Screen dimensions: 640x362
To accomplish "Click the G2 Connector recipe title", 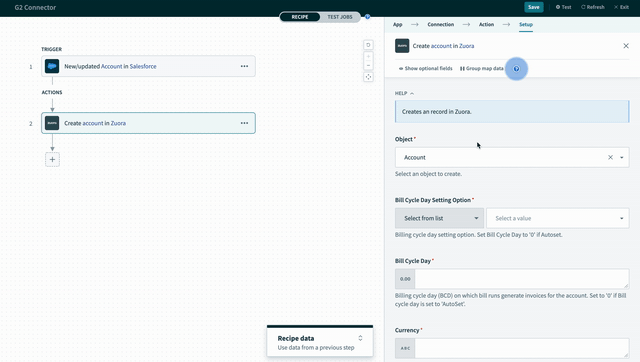I will [35, 7].
